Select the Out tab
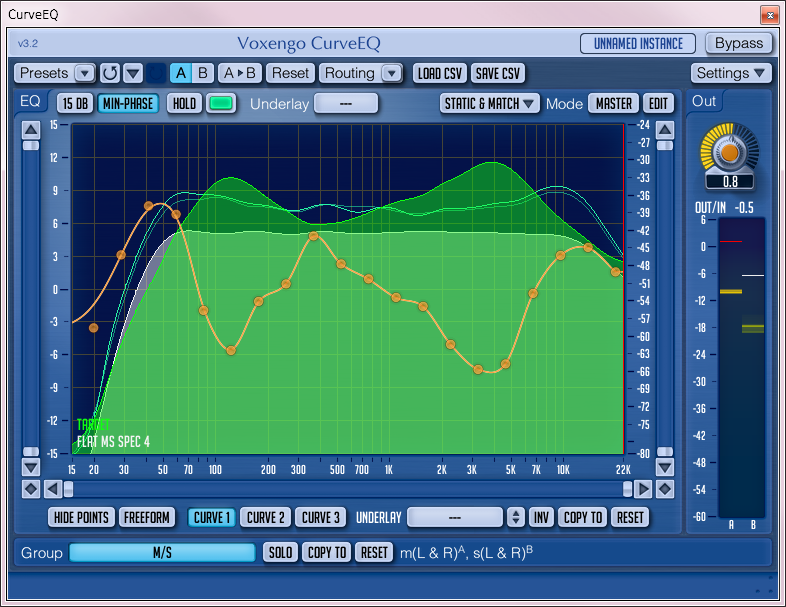 click(x=704, y=101)
